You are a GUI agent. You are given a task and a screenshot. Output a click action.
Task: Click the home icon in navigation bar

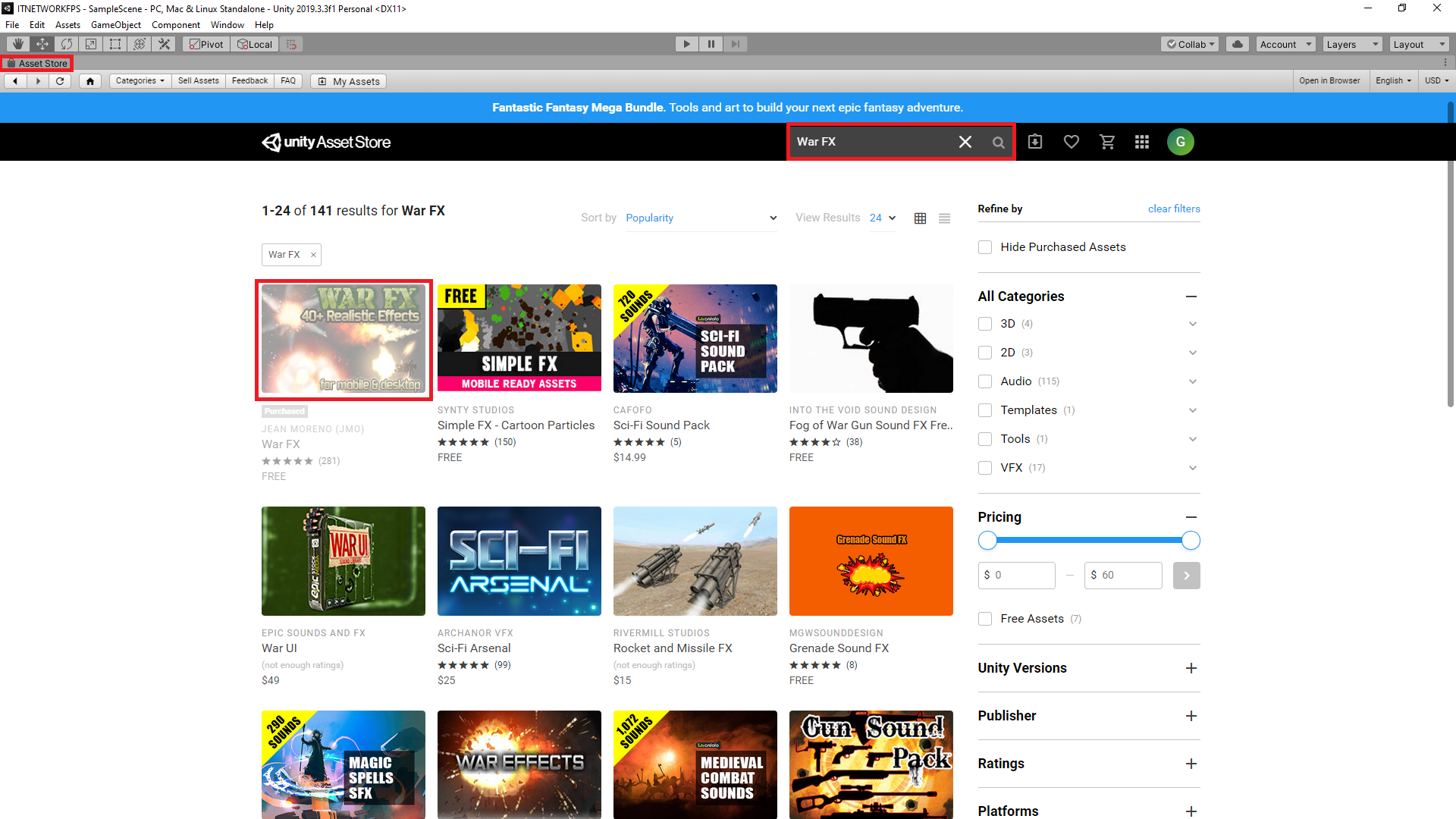(x=90, y=81)
